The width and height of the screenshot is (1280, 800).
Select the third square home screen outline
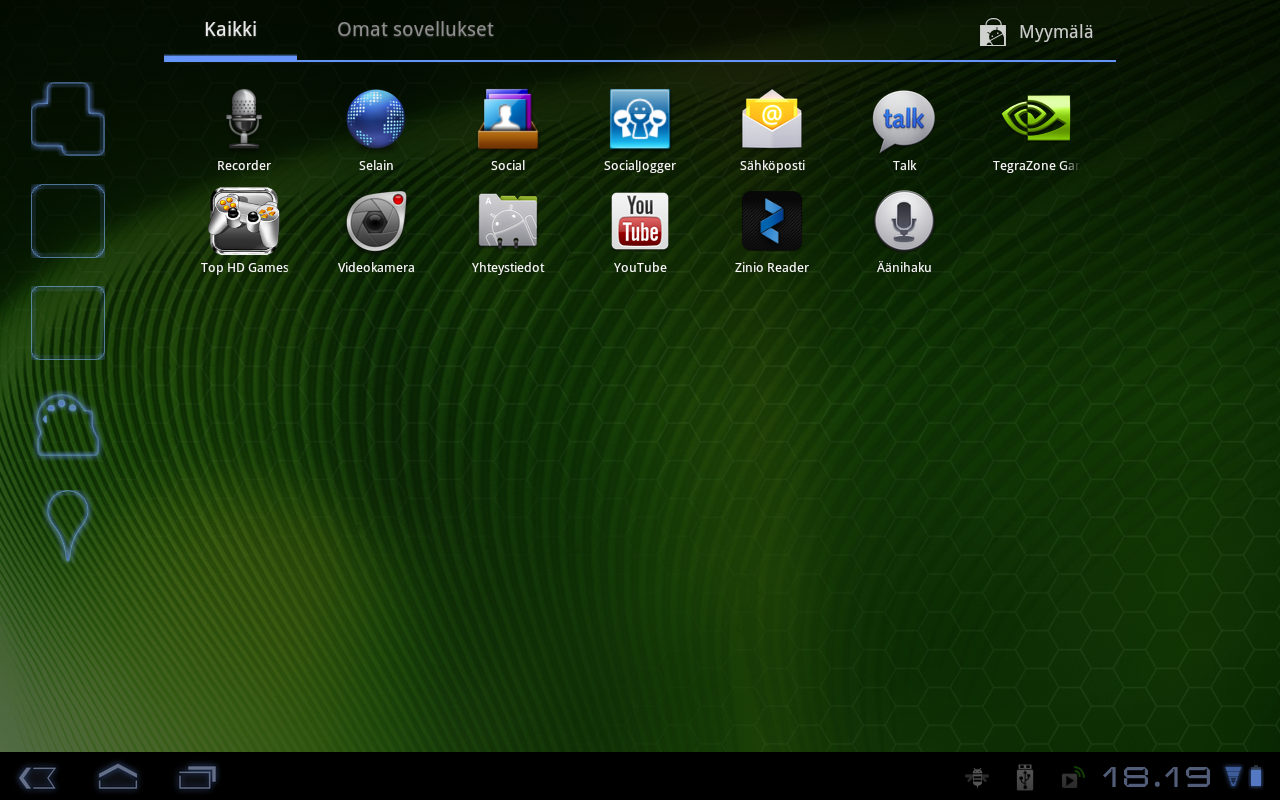pyautogui.click(x=68, y=323)
